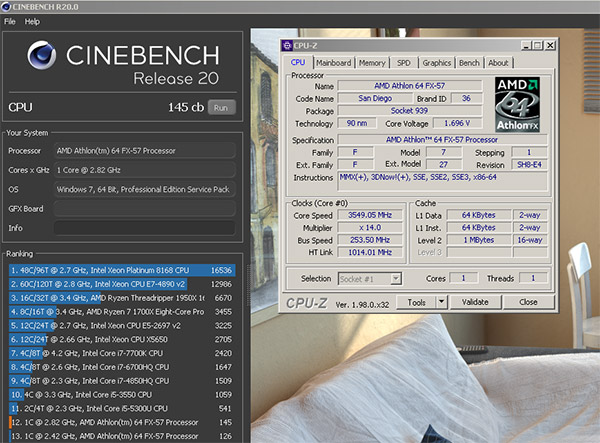The image size is (600, 443).
Task: Open the Help menu in Cinebench
Action: click(x=32, y=21)
